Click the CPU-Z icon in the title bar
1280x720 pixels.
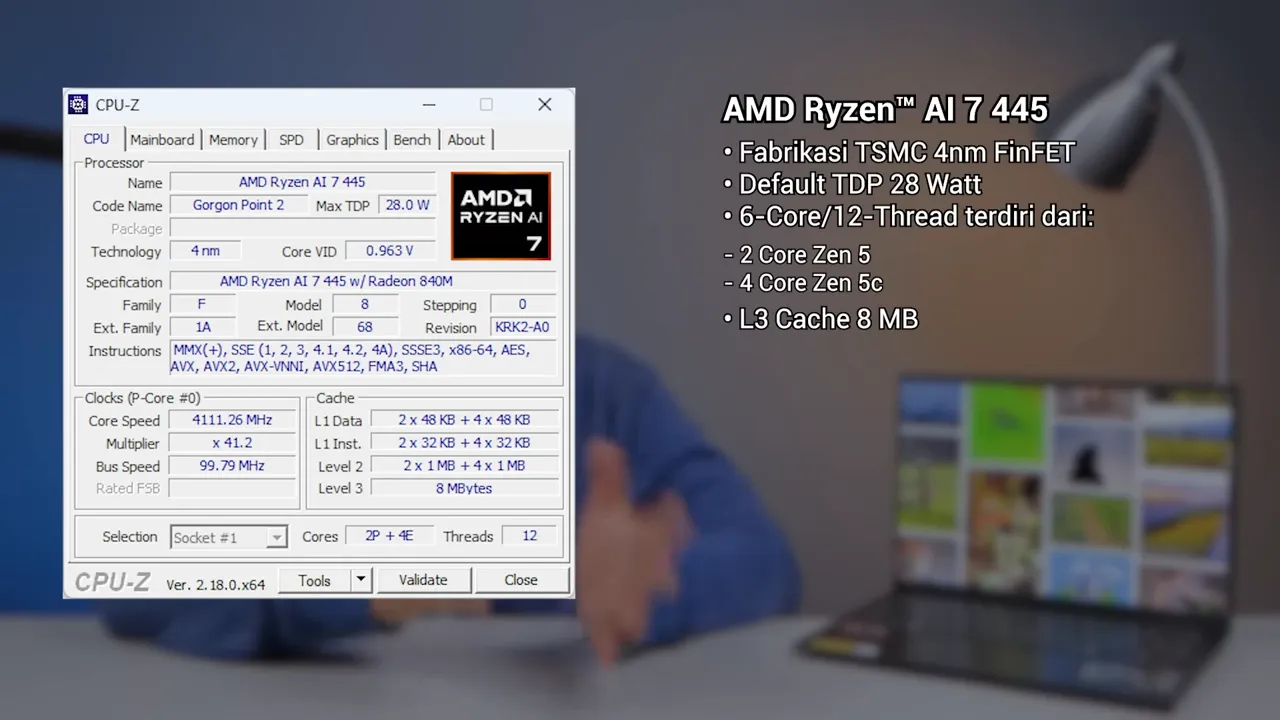point(78,104)
